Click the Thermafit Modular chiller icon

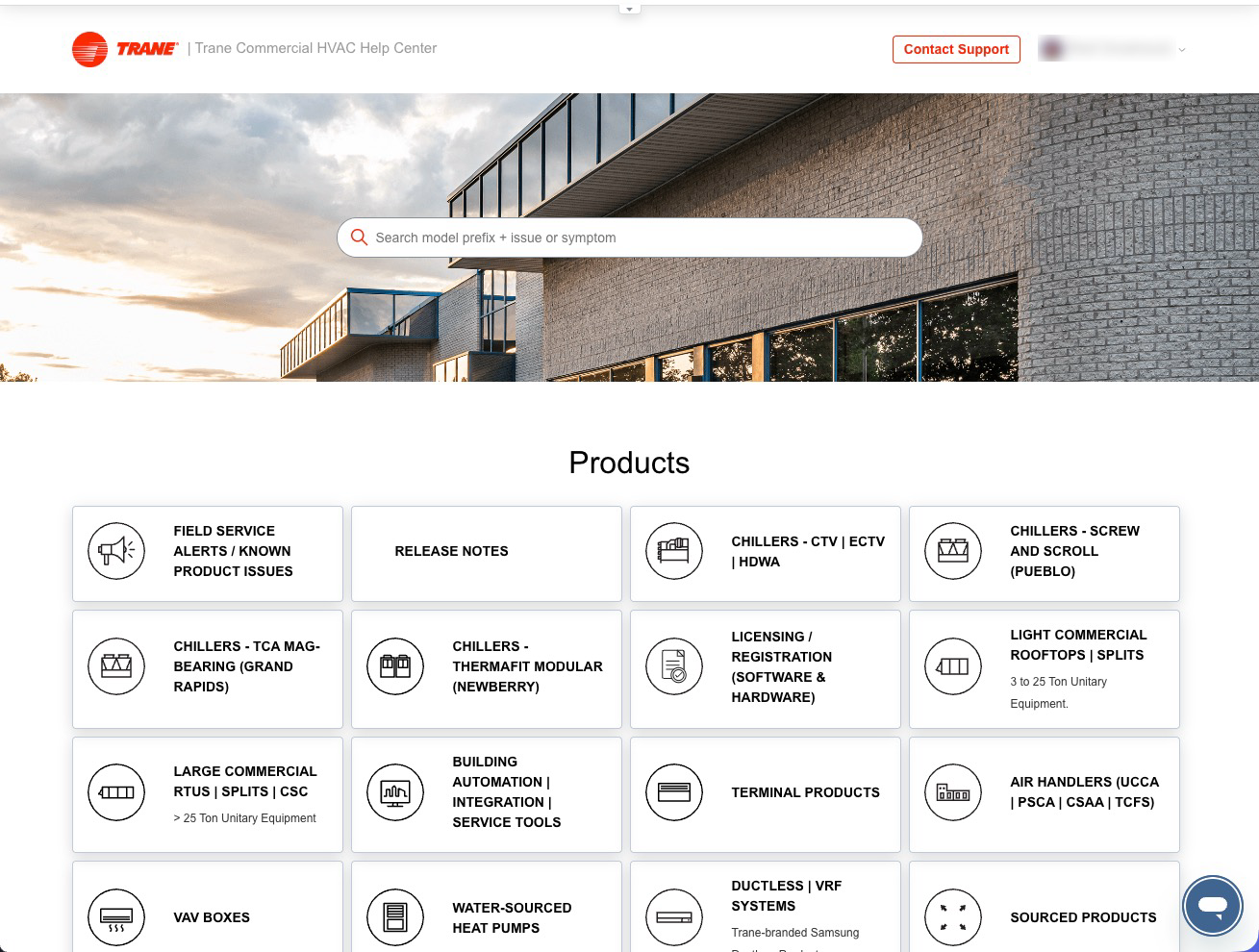pyautogui.click(x=395, y=666)
